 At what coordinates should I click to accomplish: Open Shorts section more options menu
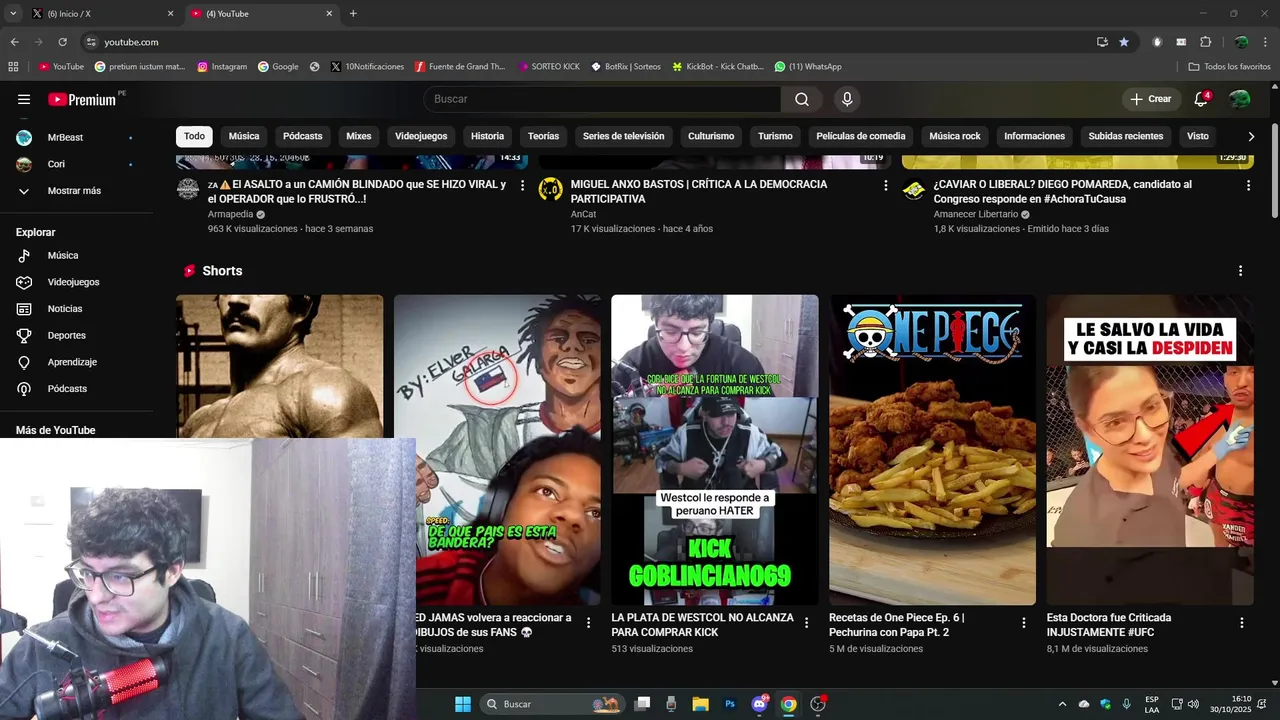1240,271
